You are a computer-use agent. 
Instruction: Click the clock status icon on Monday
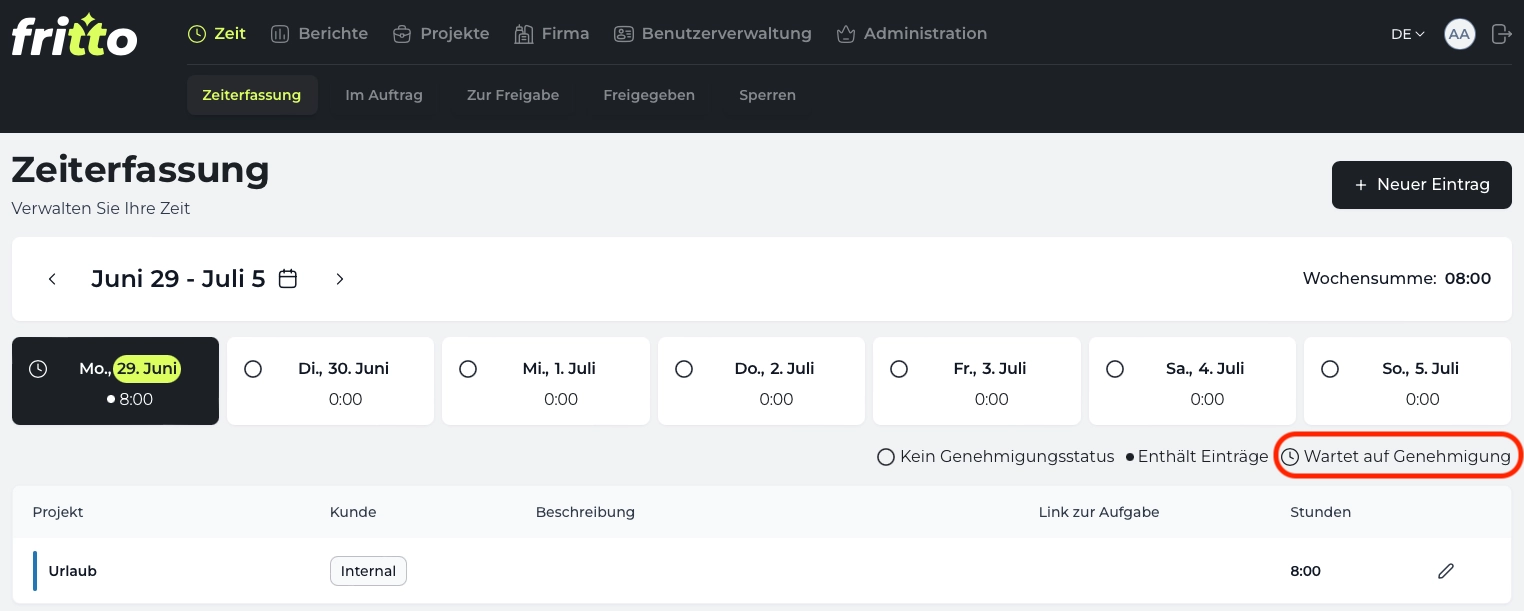tap(38, 369)
